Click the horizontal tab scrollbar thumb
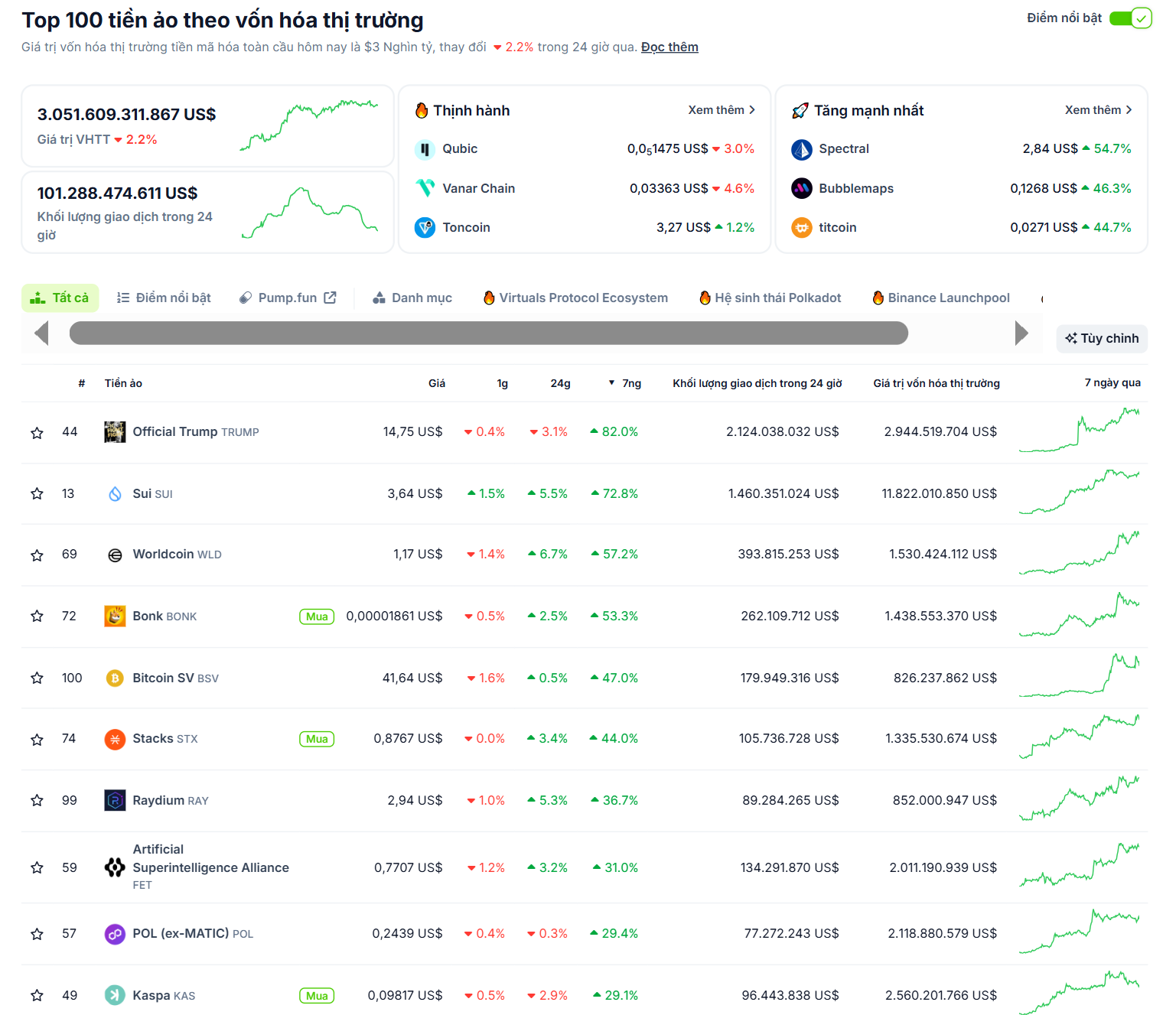1176x1015 pixels. [489, 333]
